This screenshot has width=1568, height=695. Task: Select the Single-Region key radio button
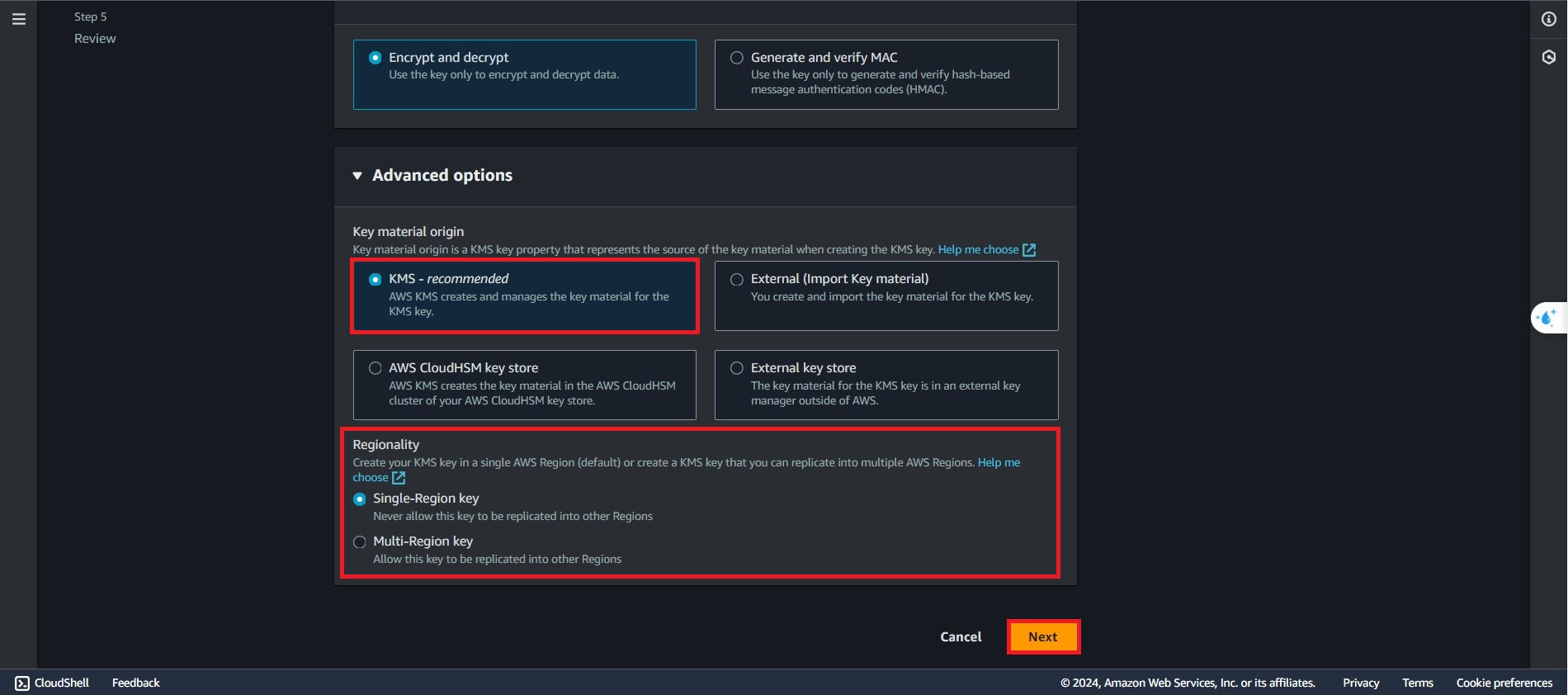[360, 499]
